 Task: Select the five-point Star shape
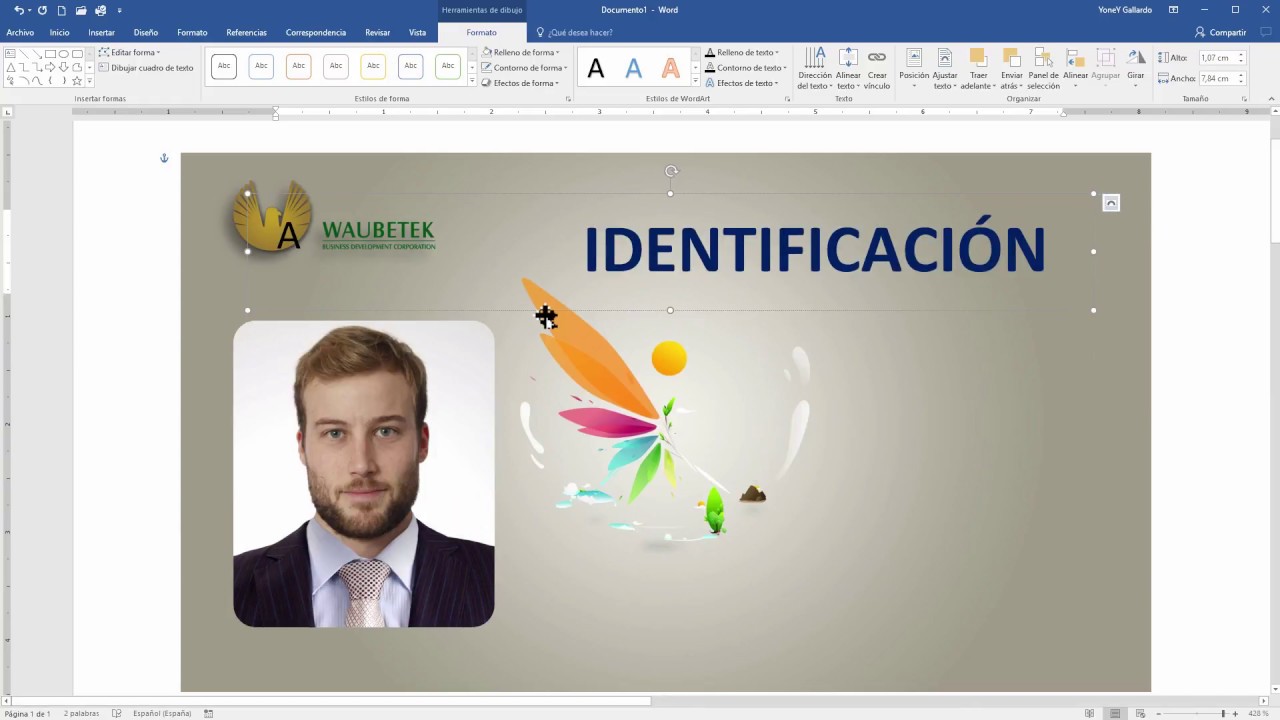[x=77, y=80]
